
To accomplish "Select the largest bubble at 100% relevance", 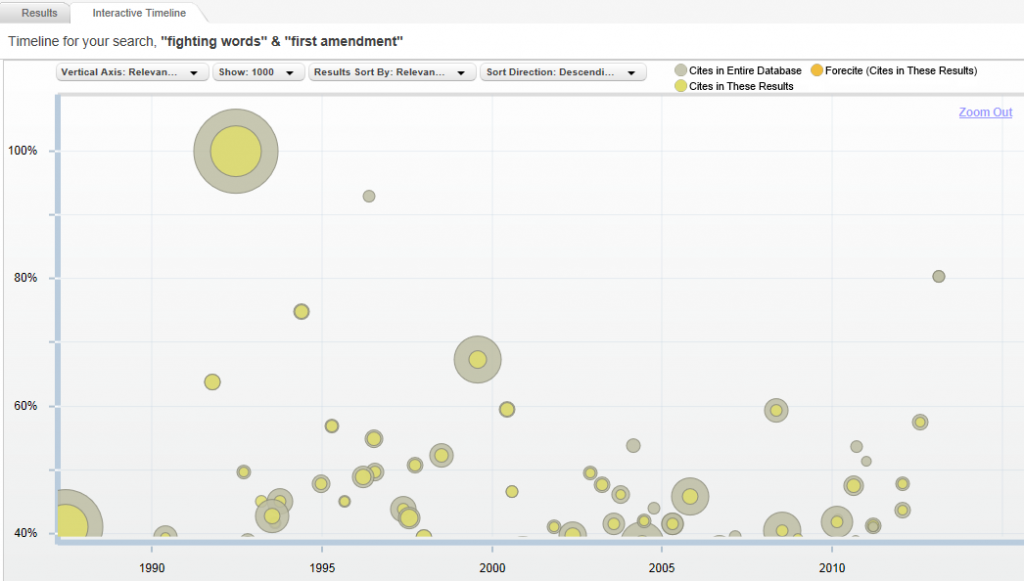I will [236, 151].
